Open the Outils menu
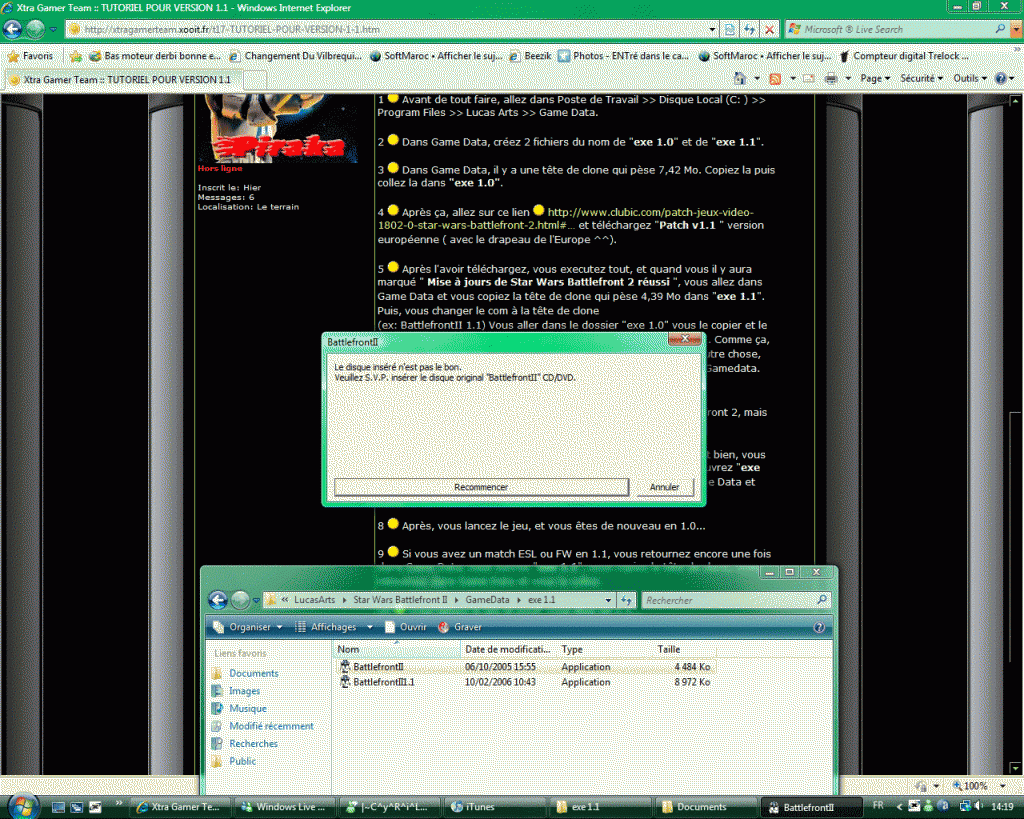1024x819 pixels. (x=970, y=78)
